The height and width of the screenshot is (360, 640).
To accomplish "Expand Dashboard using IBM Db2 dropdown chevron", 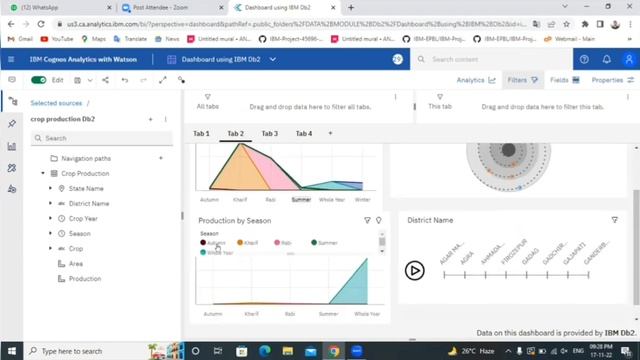I will click(x=273, y=60).
